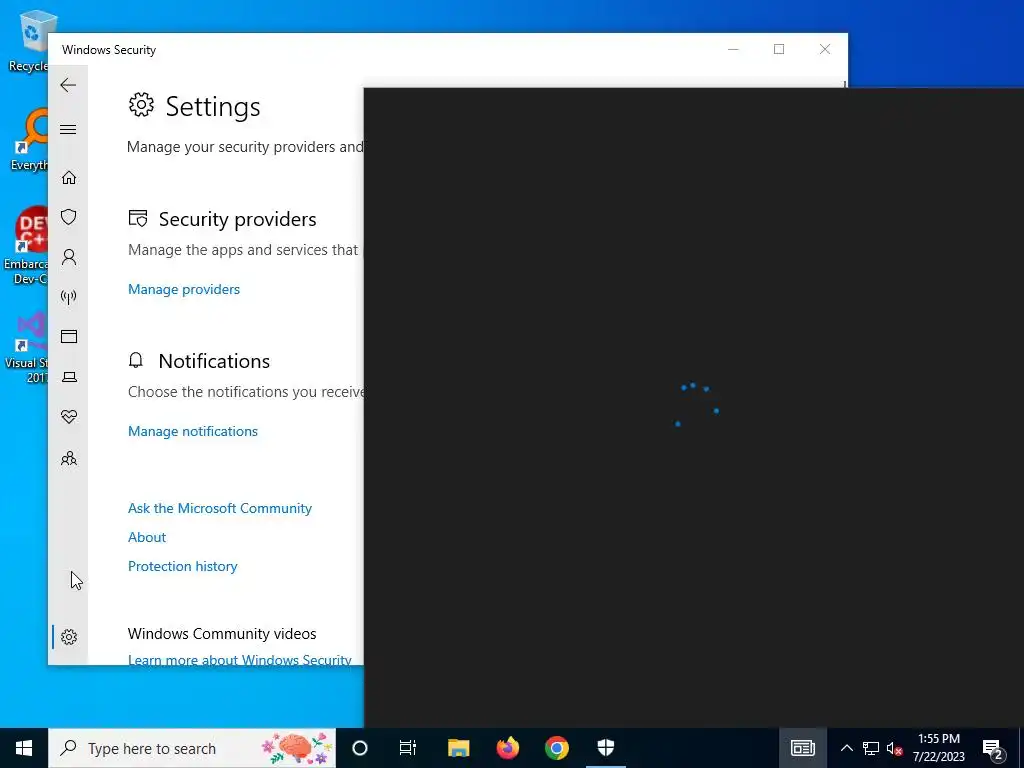Open News and interests taskbar icon
1024x768 pixels.
click(803, 748)
